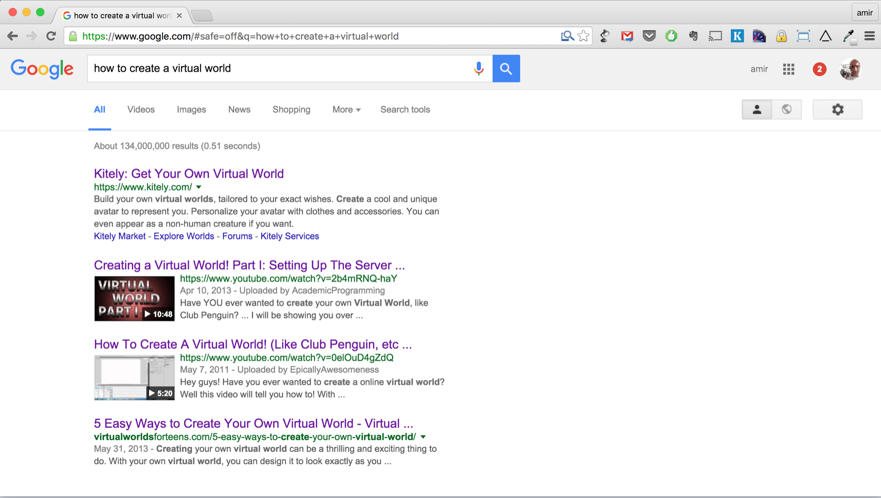The image size is (881, 498).
Task: Switch to the Videos tab
Action: [x=140, y=110]
